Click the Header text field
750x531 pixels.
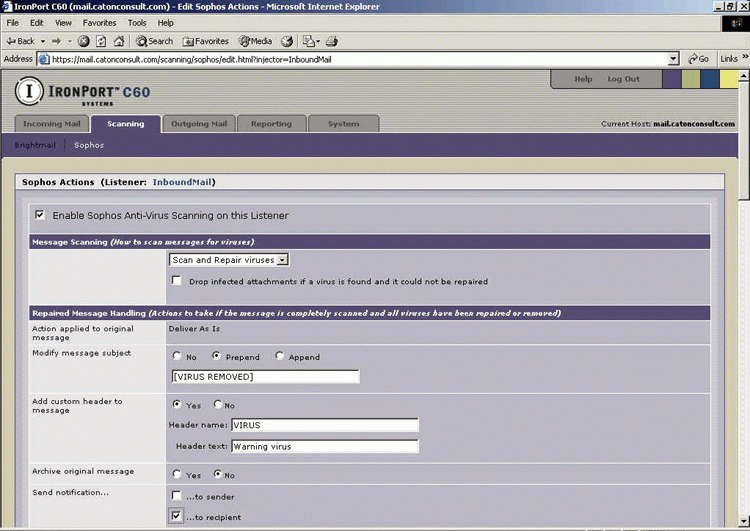coord(325,446)
